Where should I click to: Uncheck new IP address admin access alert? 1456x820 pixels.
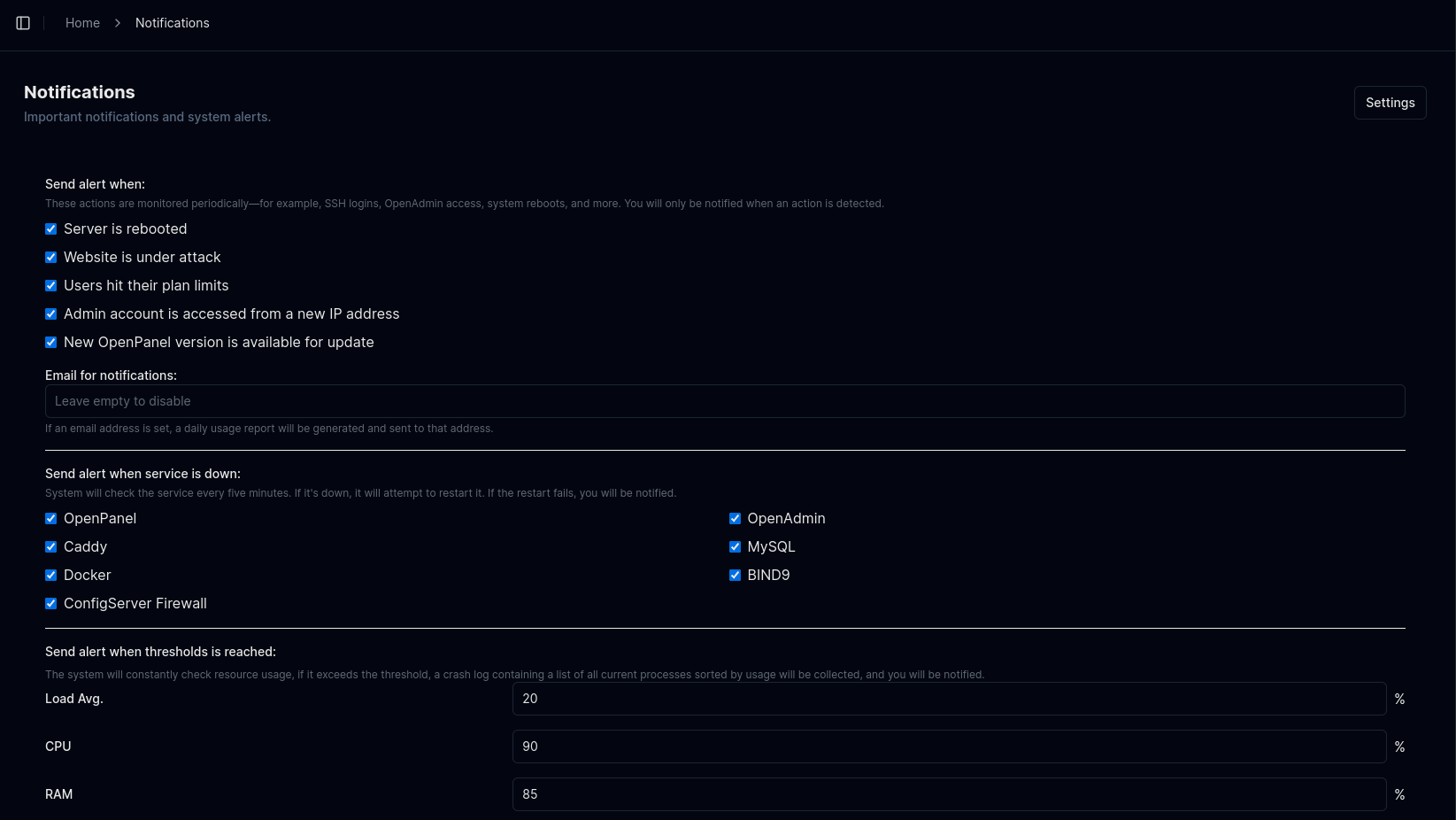pos(50,313)
